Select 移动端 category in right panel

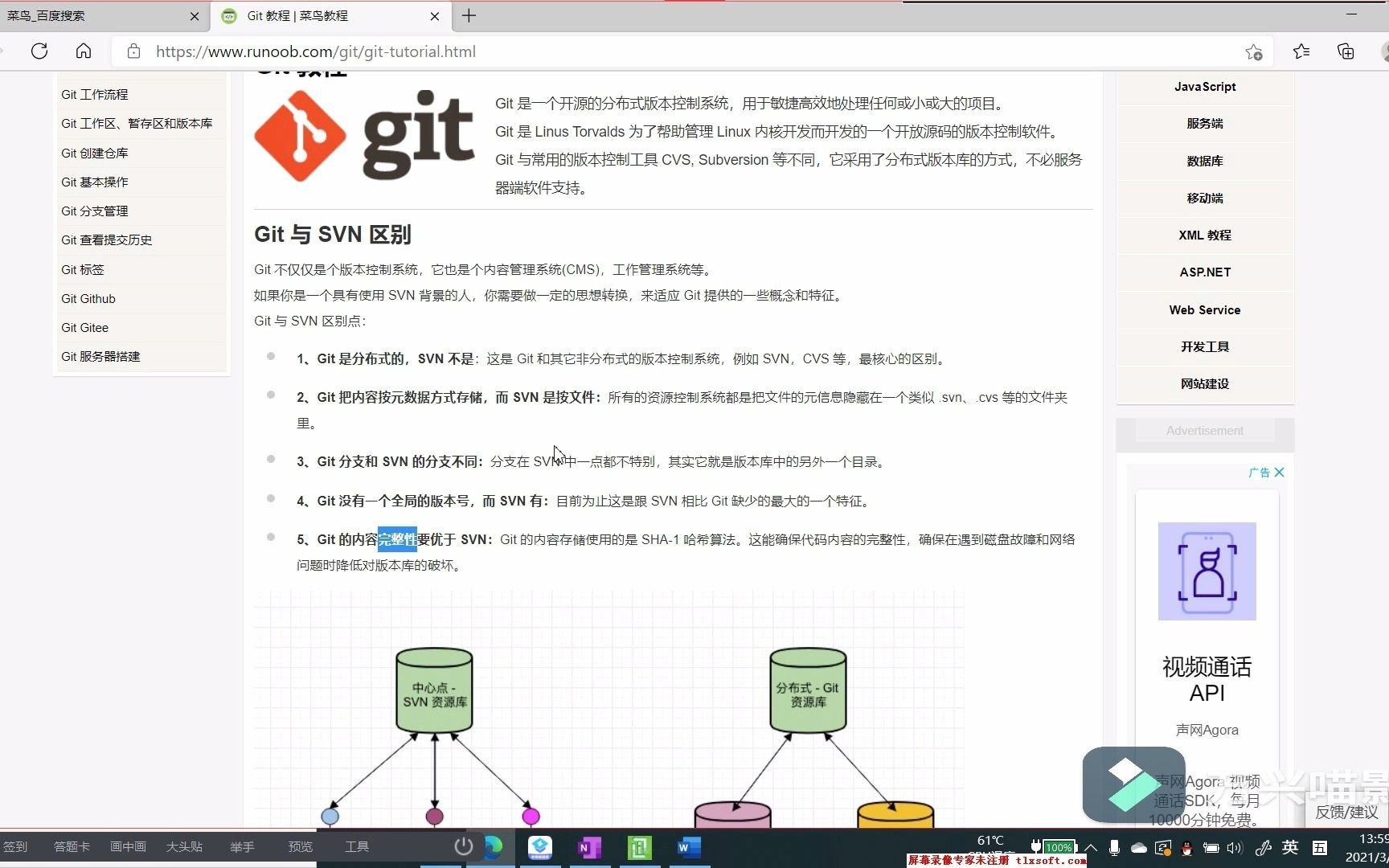[1205, 198]
